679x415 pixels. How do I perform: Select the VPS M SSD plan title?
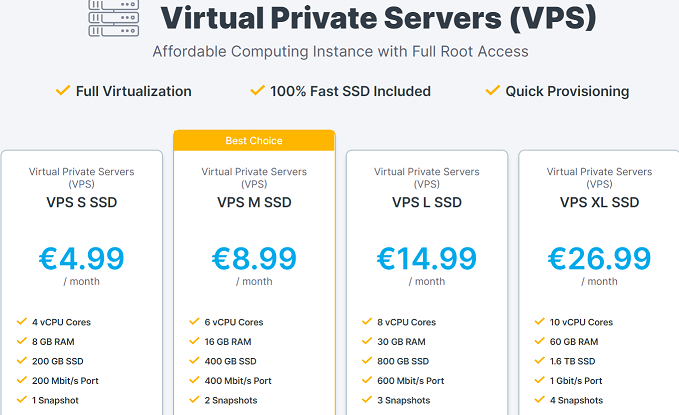click(x=254, y=202)
